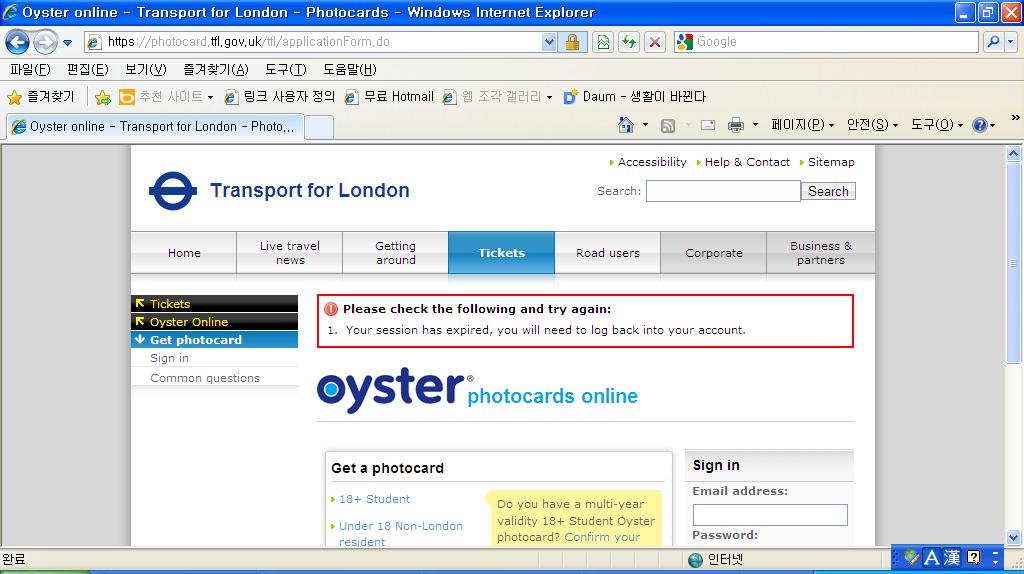Viewport: 1024px width, 574px height.
Task: Click the site Search text field
Action: [723, 191]
